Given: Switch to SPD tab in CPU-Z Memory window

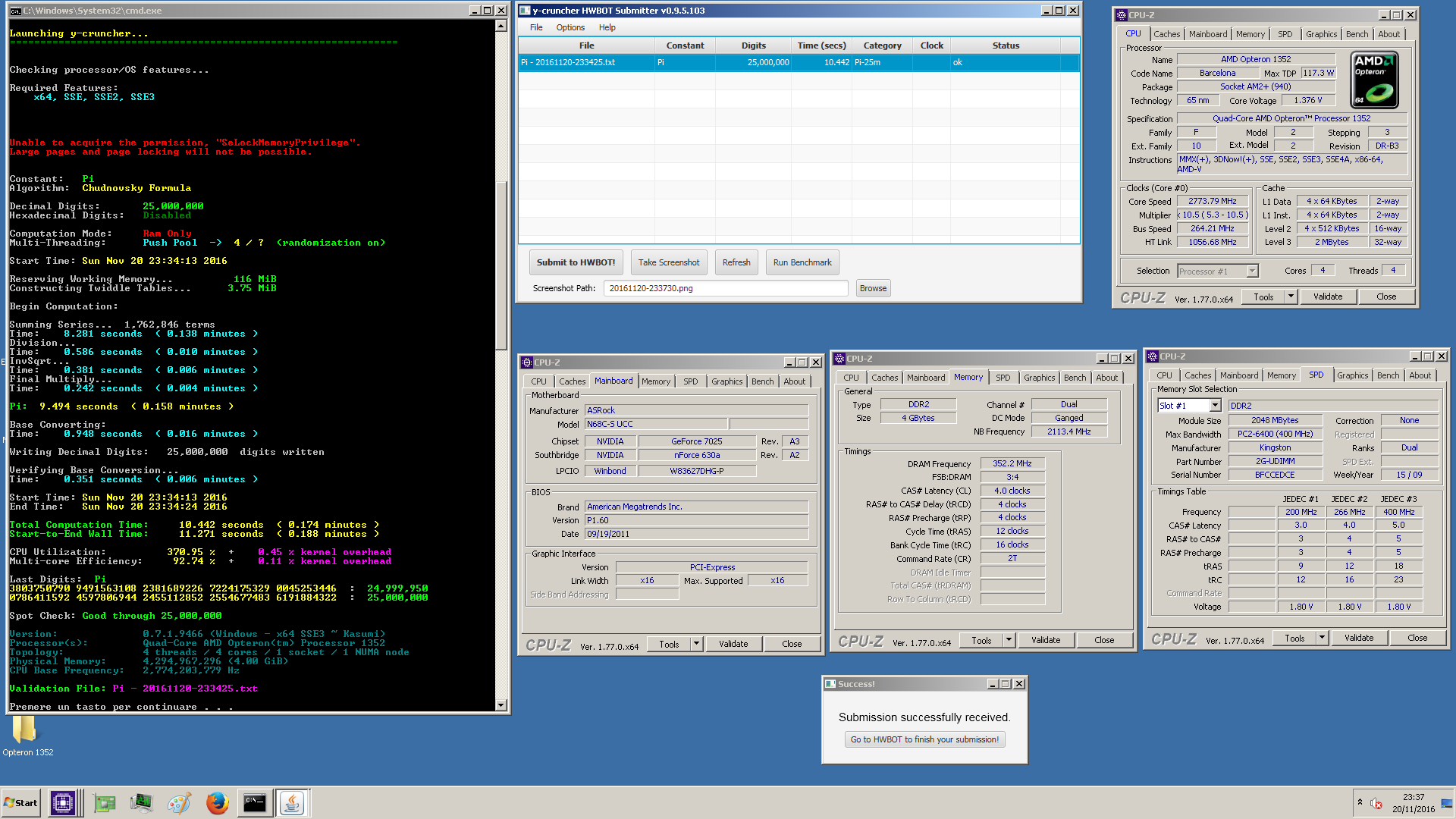Looking at the screenshot, I should tap(1003, 378).
